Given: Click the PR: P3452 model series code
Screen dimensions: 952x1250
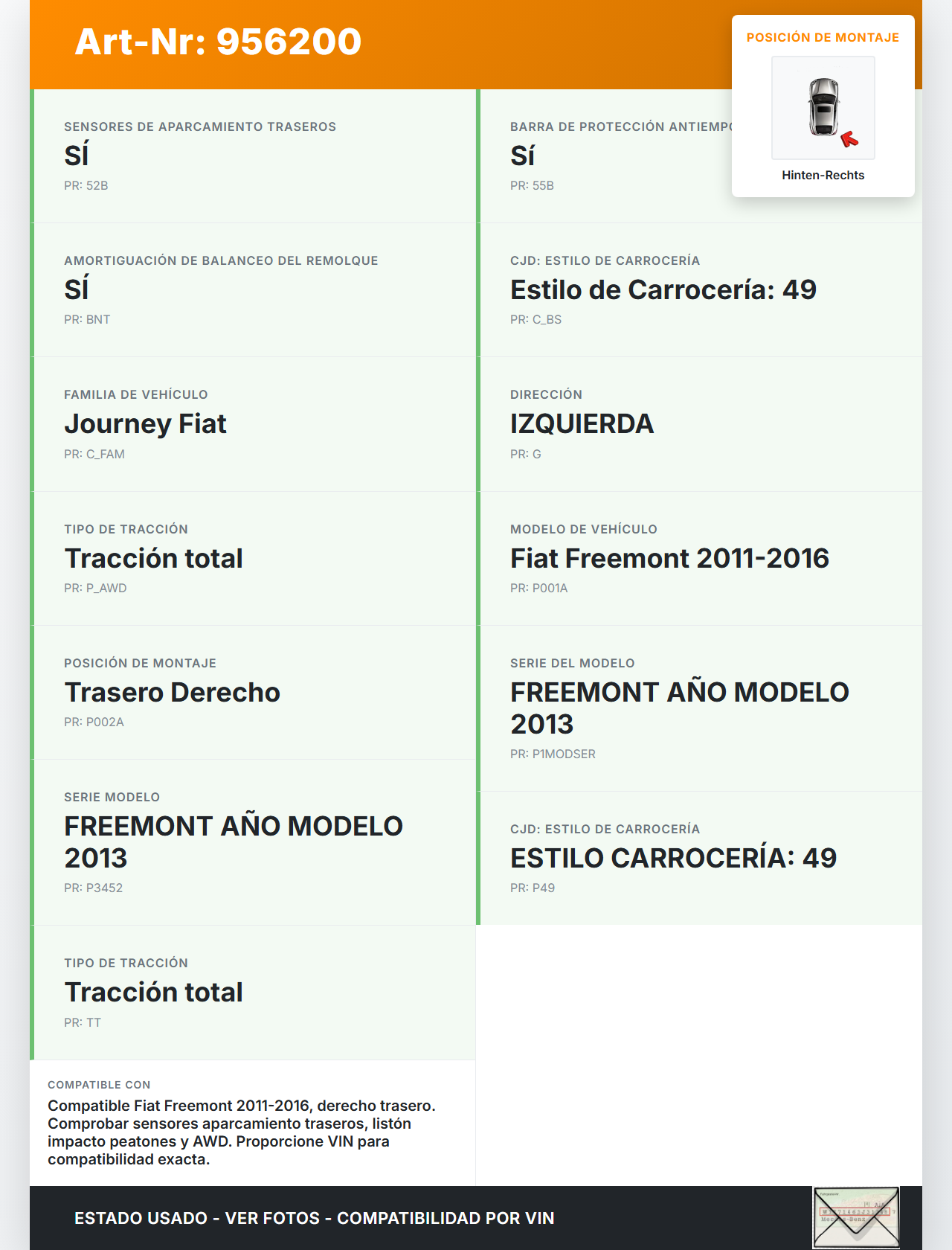Looking at the screenshot, I should [x=93, y=888].
